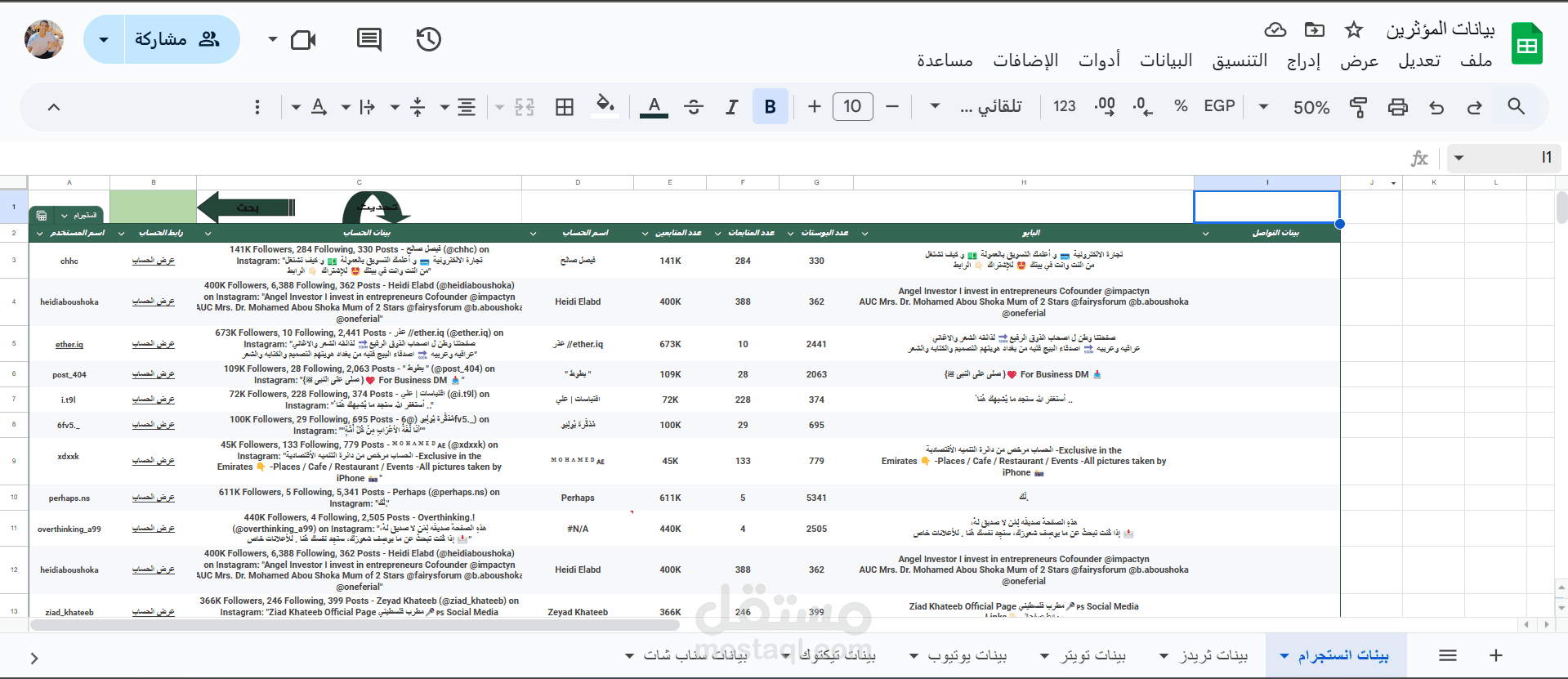This screenshot has height=679, width=1568.
Task: Decrease font size minus button
Action: click(x=892, y=106)
